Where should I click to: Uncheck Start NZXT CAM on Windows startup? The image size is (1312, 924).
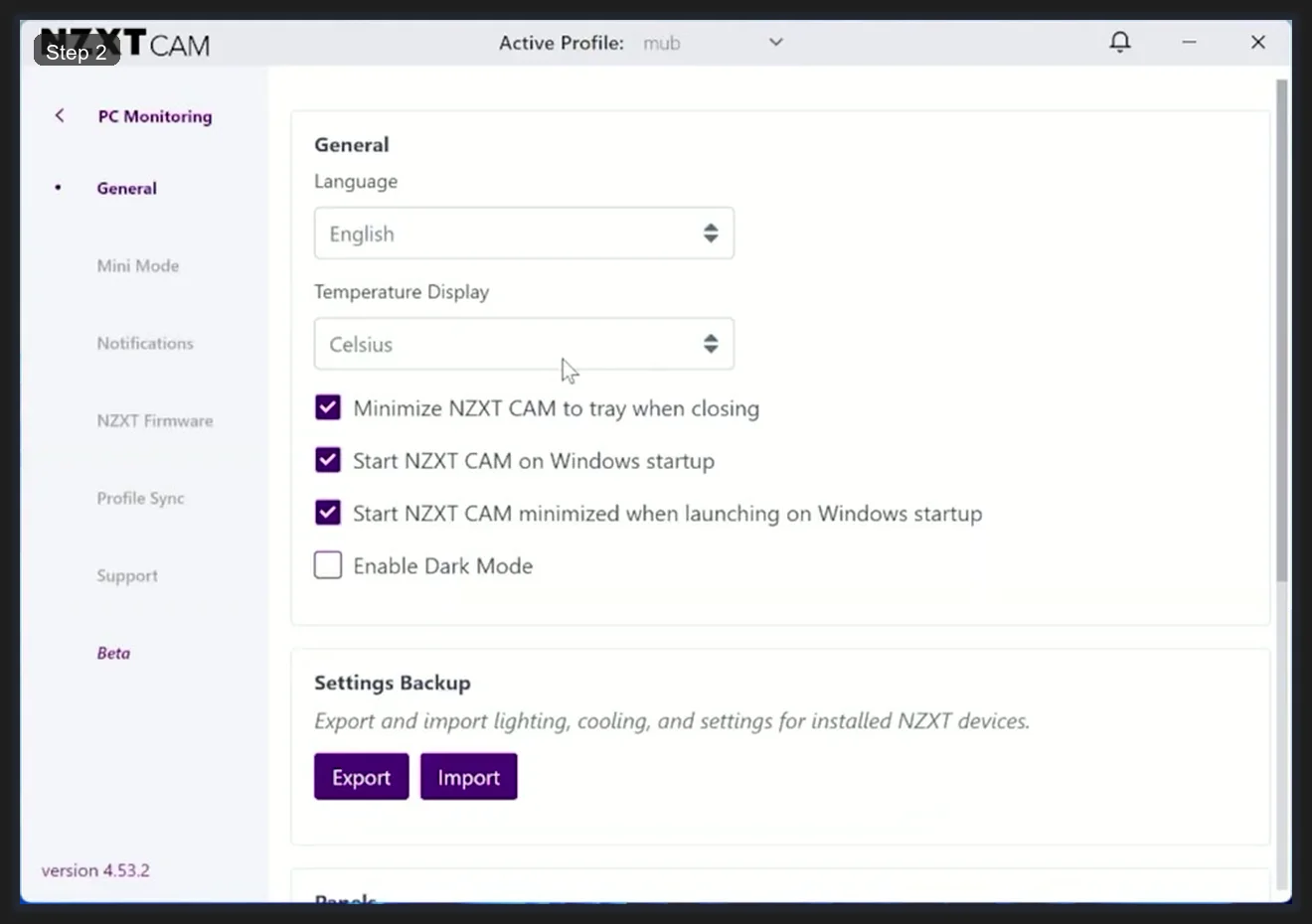click(327, 460)
